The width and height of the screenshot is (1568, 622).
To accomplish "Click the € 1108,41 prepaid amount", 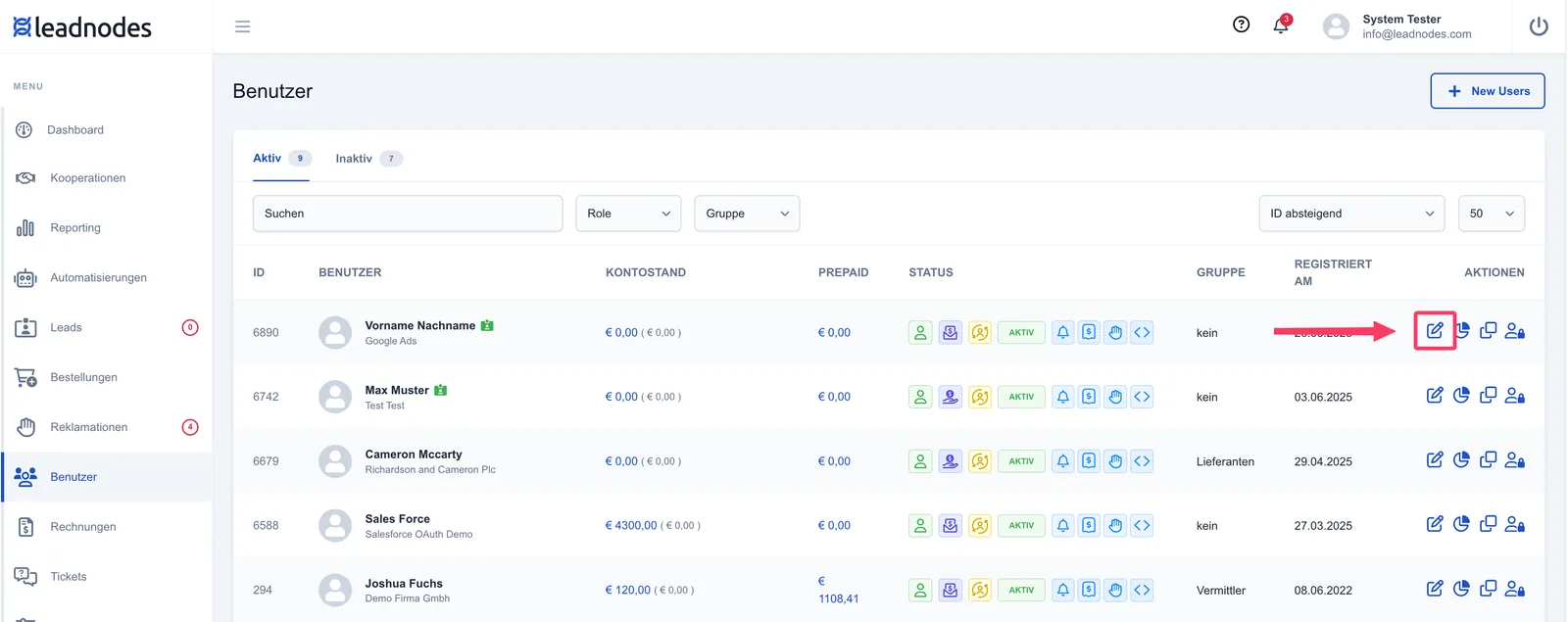I will (838, 590).
